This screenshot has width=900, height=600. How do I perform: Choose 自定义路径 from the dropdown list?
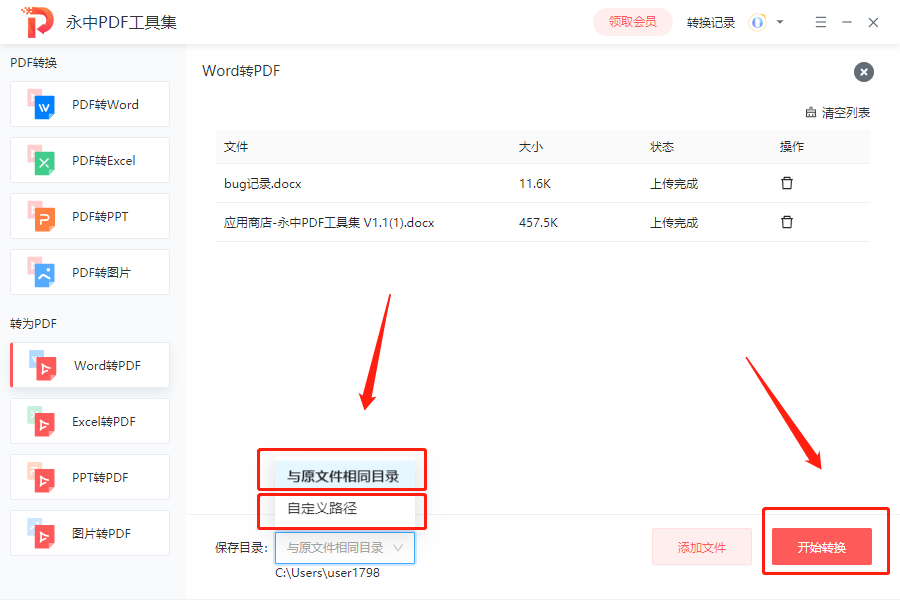point(322,508)
